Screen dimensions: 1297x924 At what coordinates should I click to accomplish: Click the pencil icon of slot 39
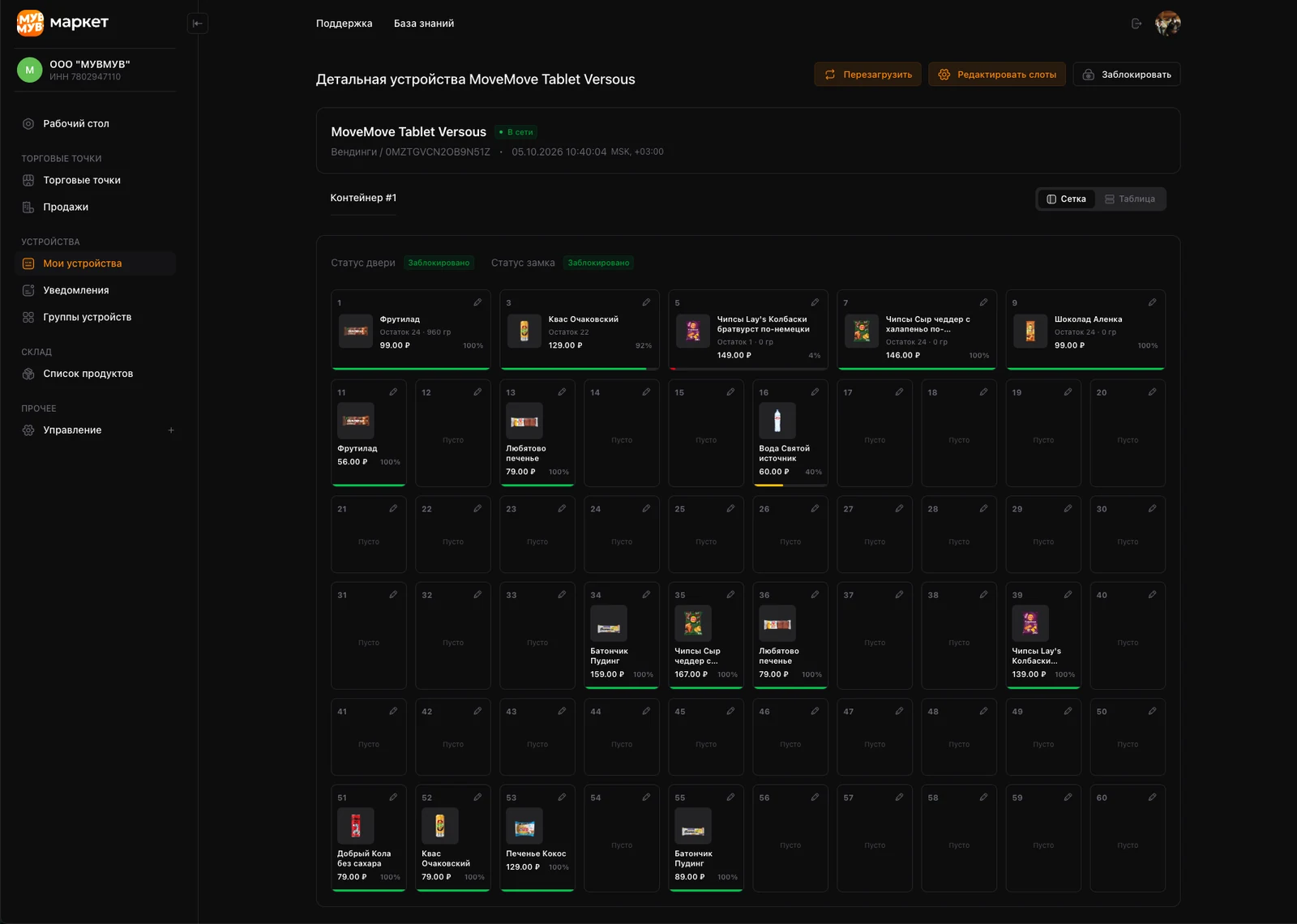[x=1068, y=595]
